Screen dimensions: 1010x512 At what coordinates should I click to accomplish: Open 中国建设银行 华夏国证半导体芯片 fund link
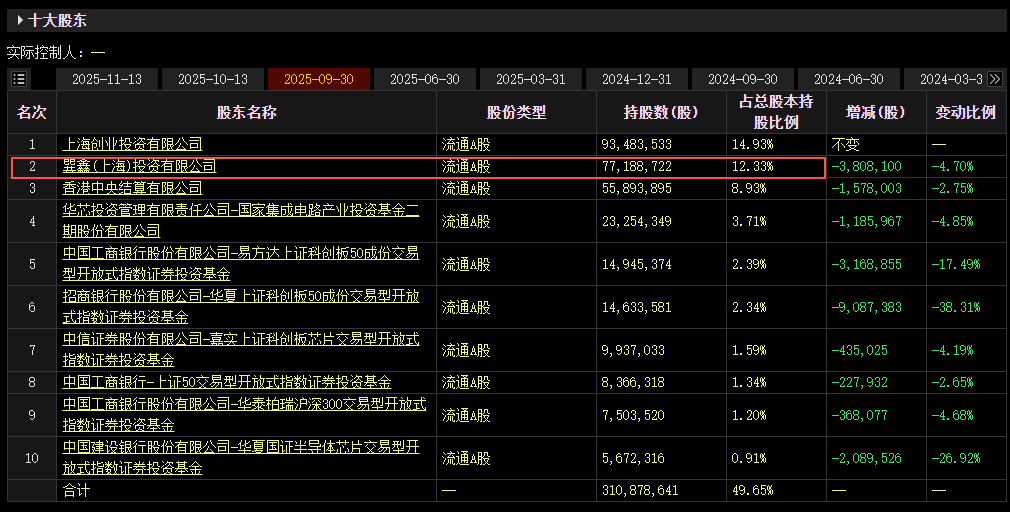tap(241, 458)
